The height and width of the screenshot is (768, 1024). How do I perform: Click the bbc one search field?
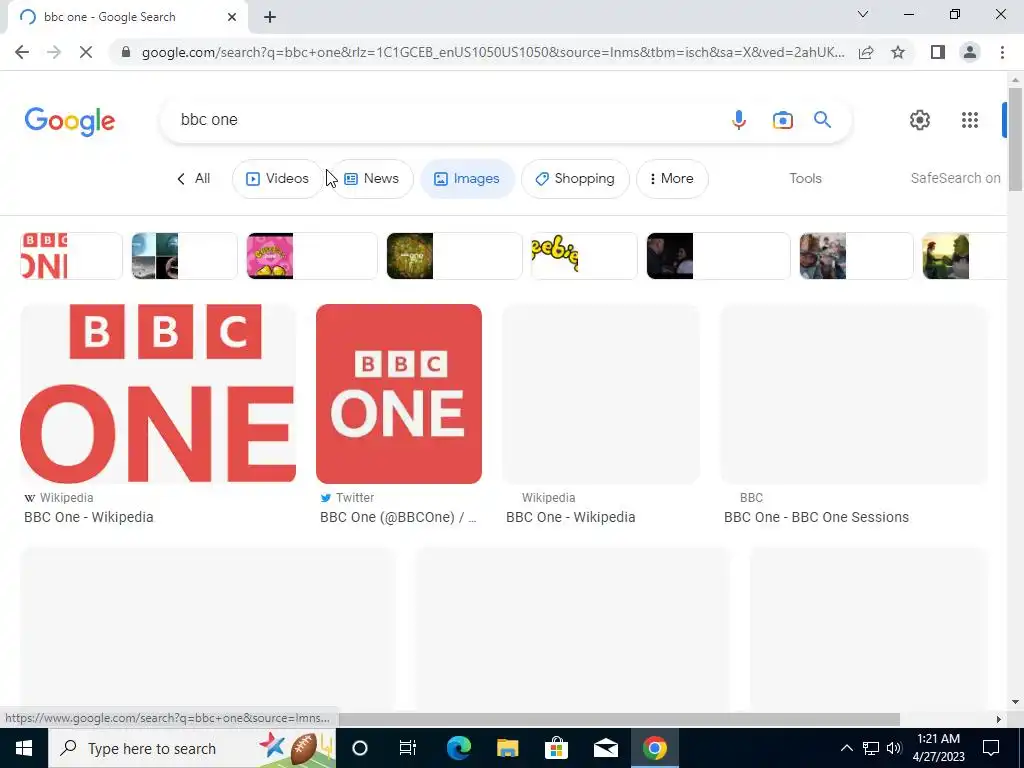(451, 120)
